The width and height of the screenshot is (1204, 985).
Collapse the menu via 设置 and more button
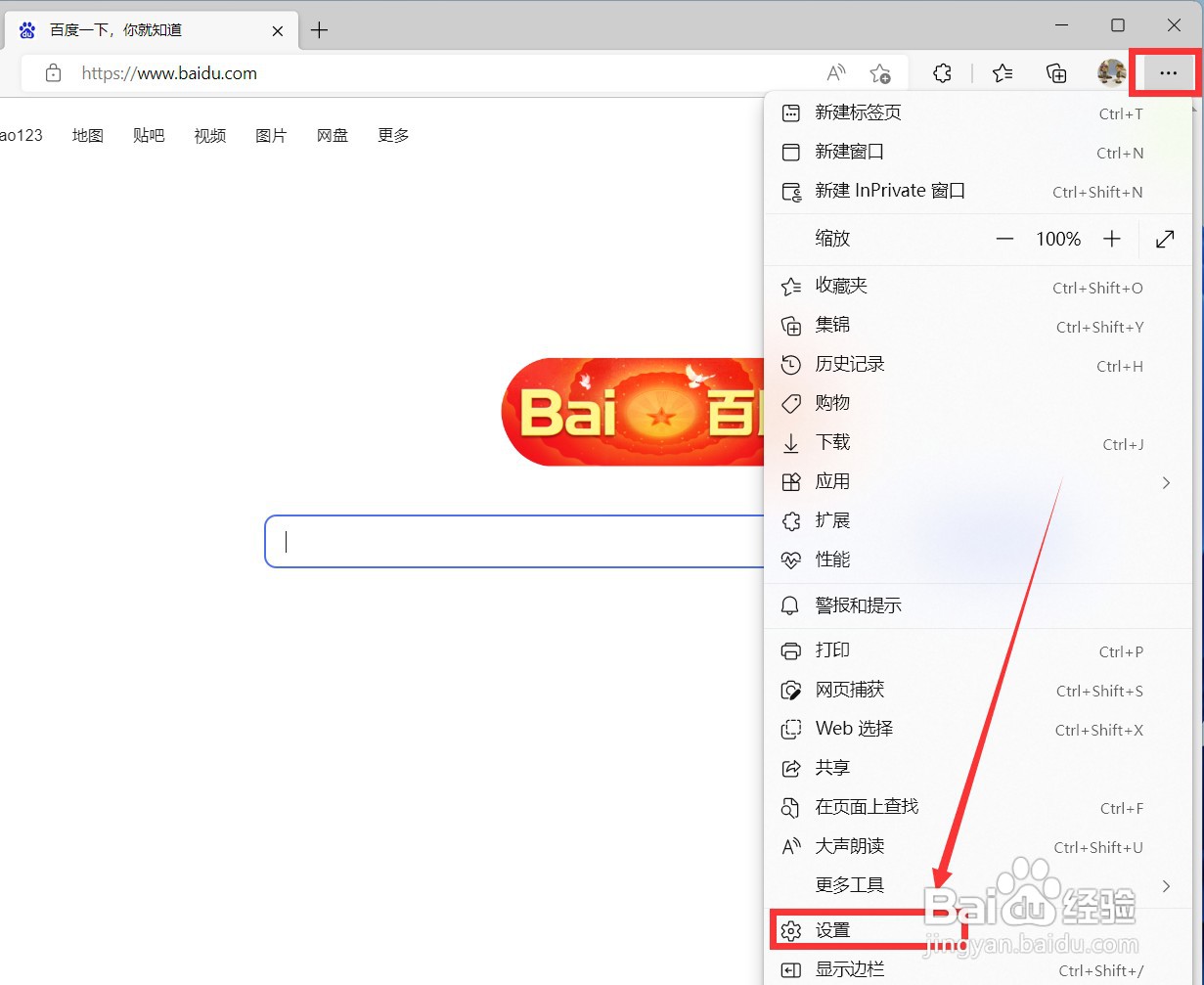1166,72
